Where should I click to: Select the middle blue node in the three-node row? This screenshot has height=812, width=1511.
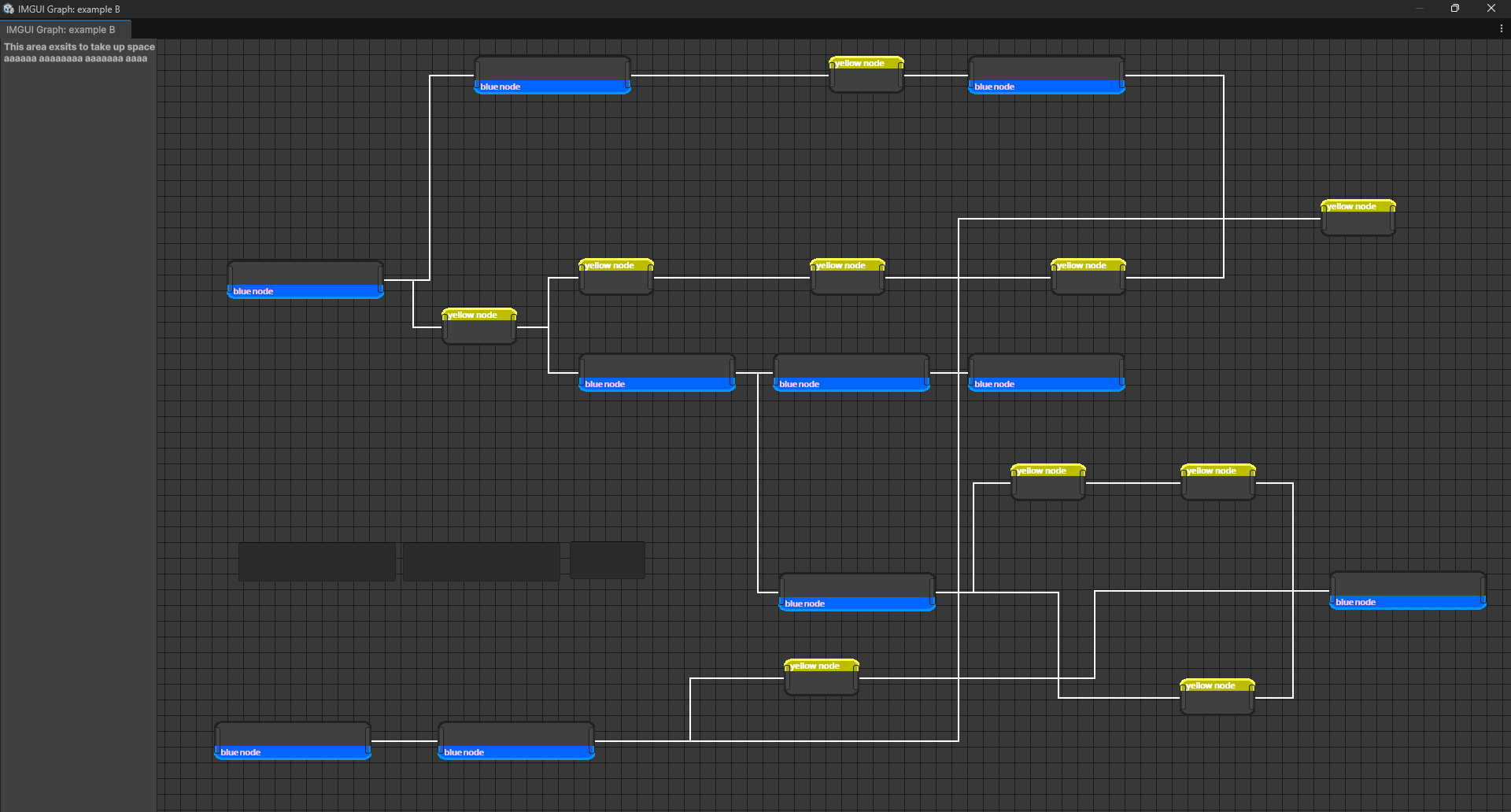(x=851, y=372)
